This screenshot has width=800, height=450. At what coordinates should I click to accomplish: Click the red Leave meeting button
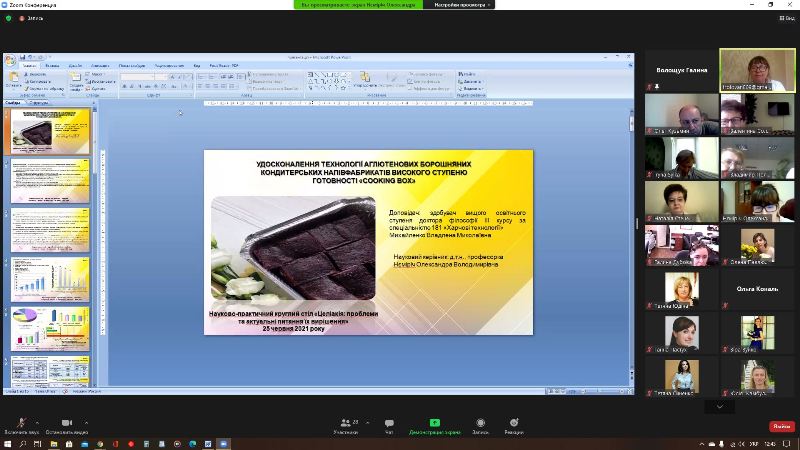(x=782, y=426)
